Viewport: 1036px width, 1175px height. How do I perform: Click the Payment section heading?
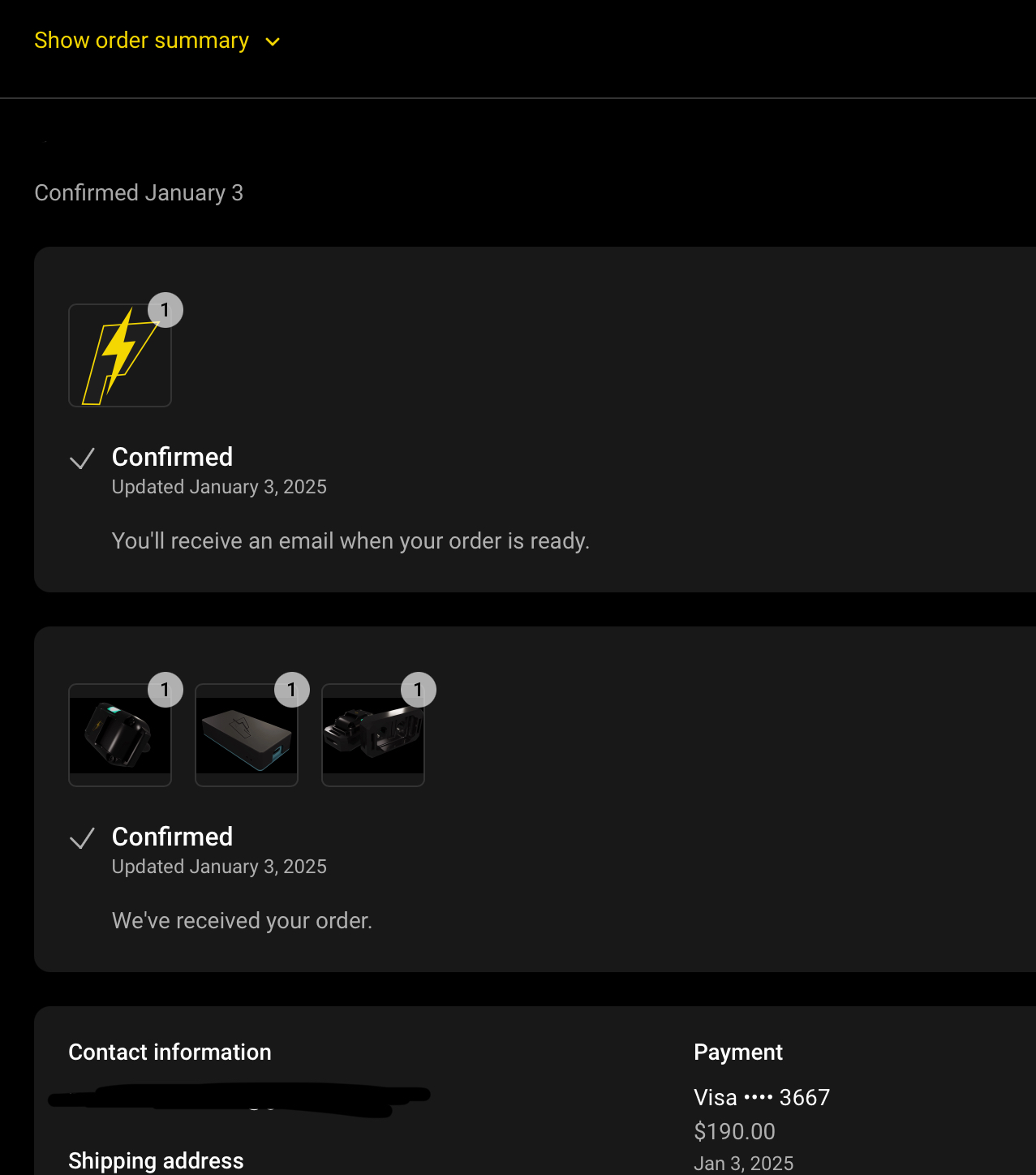[737, 1052]
